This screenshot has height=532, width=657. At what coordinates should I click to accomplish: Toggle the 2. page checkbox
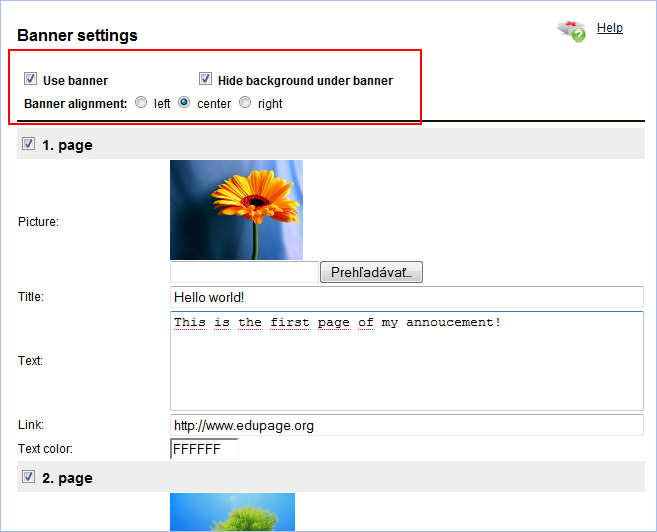(28, 477)
